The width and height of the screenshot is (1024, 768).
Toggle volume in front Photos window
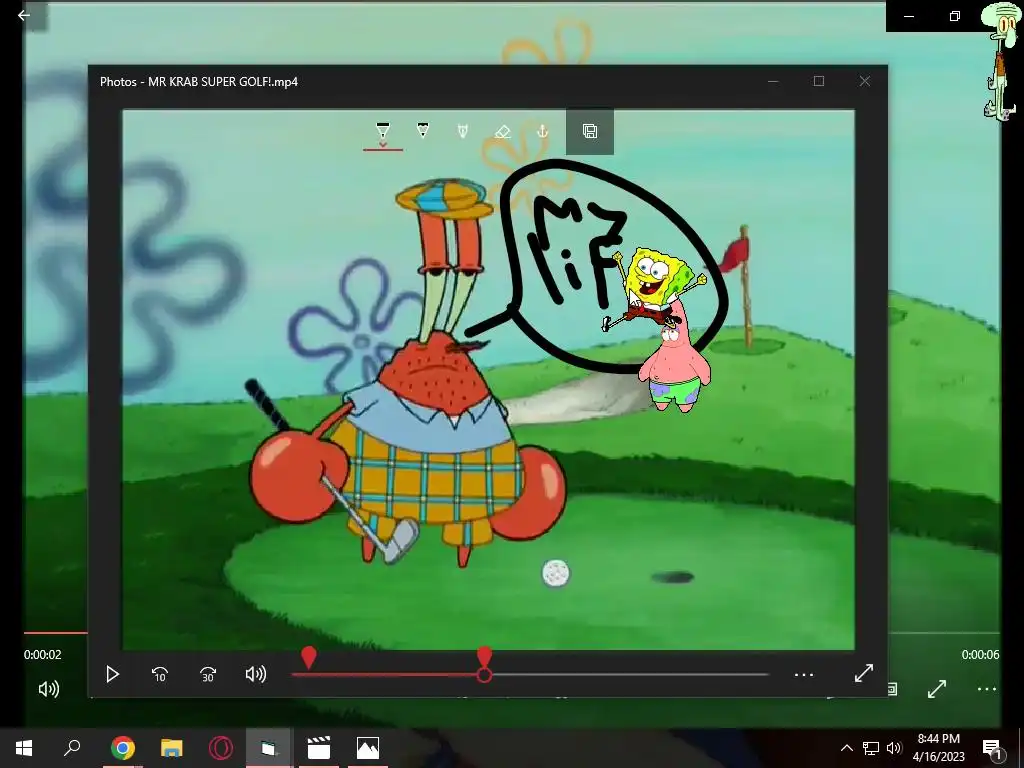click(x=255, y=674)
